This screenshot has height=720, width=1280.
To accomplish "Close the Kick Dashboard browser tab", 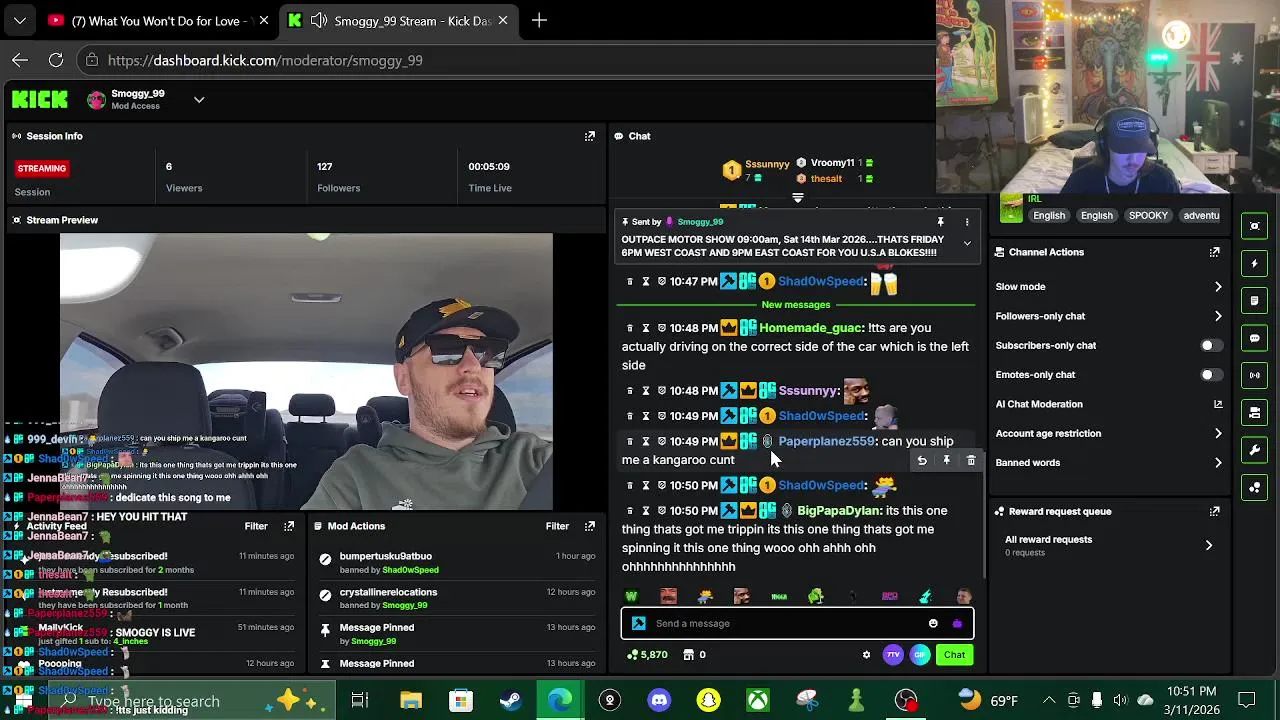I will pyautogui.click(x=502, y=20).
